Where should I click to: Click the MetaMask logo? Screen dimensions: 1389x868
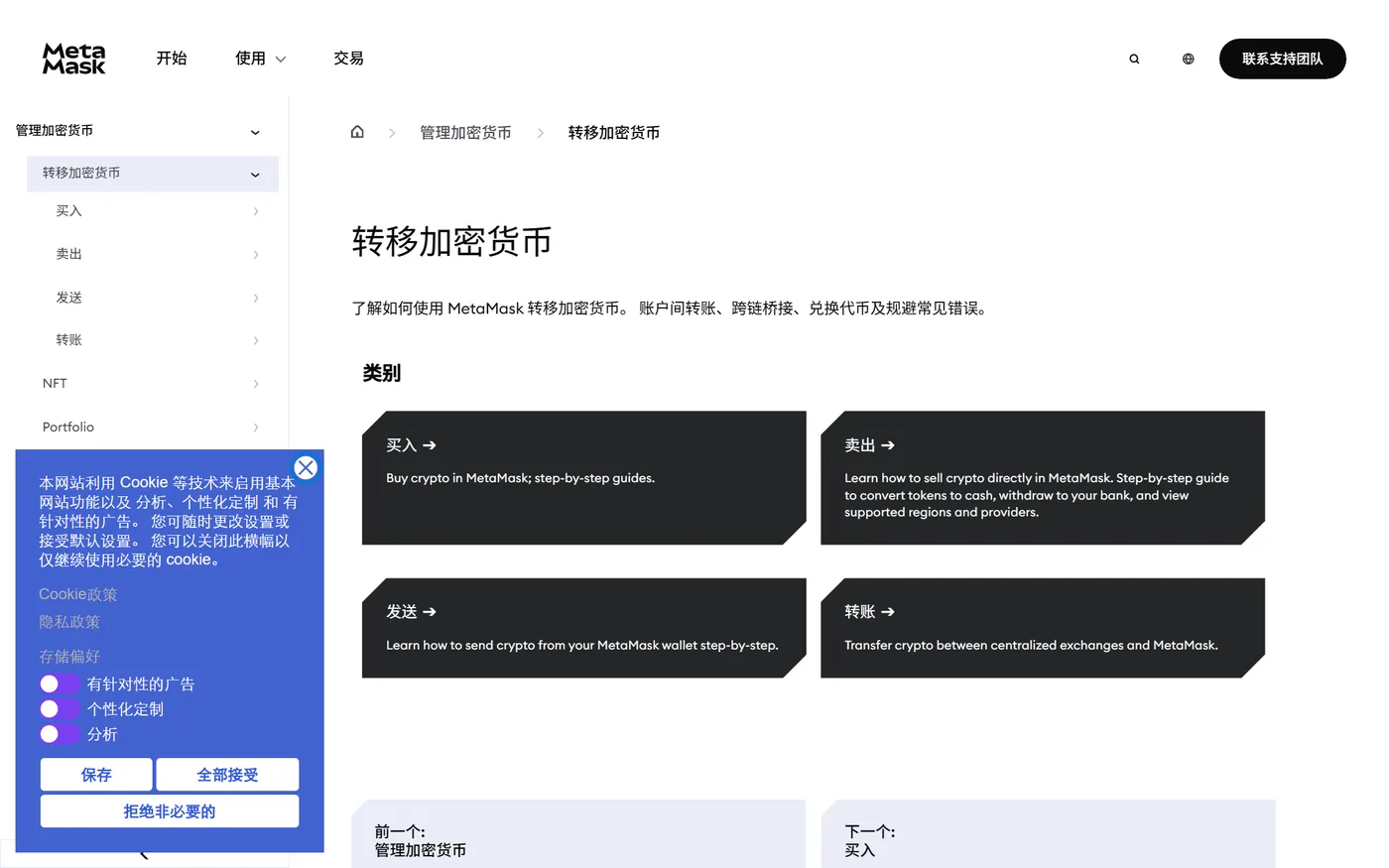(x=73, y=59)
